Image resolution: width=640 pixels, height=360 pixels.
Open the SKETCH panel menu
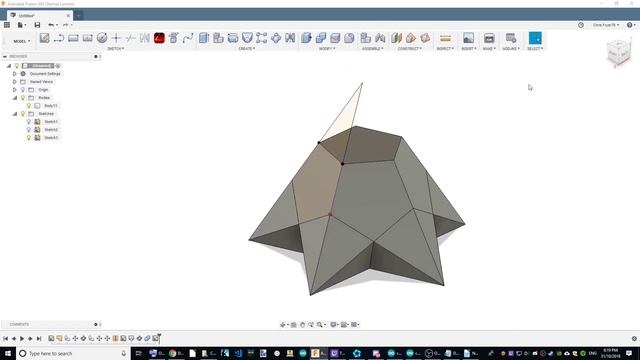116,49
